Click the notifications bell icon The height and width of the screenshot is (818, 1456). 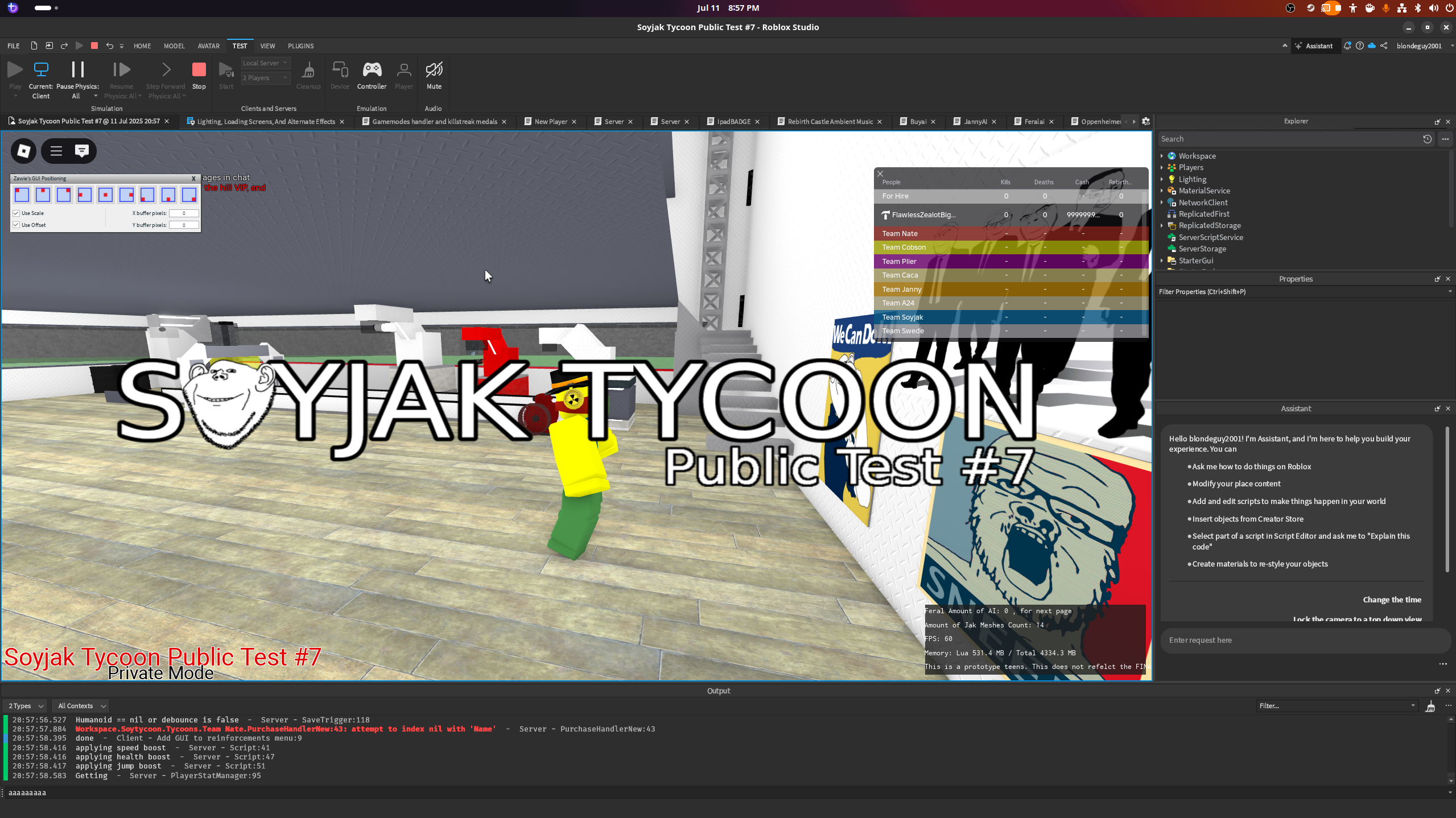click(1347, 46)
